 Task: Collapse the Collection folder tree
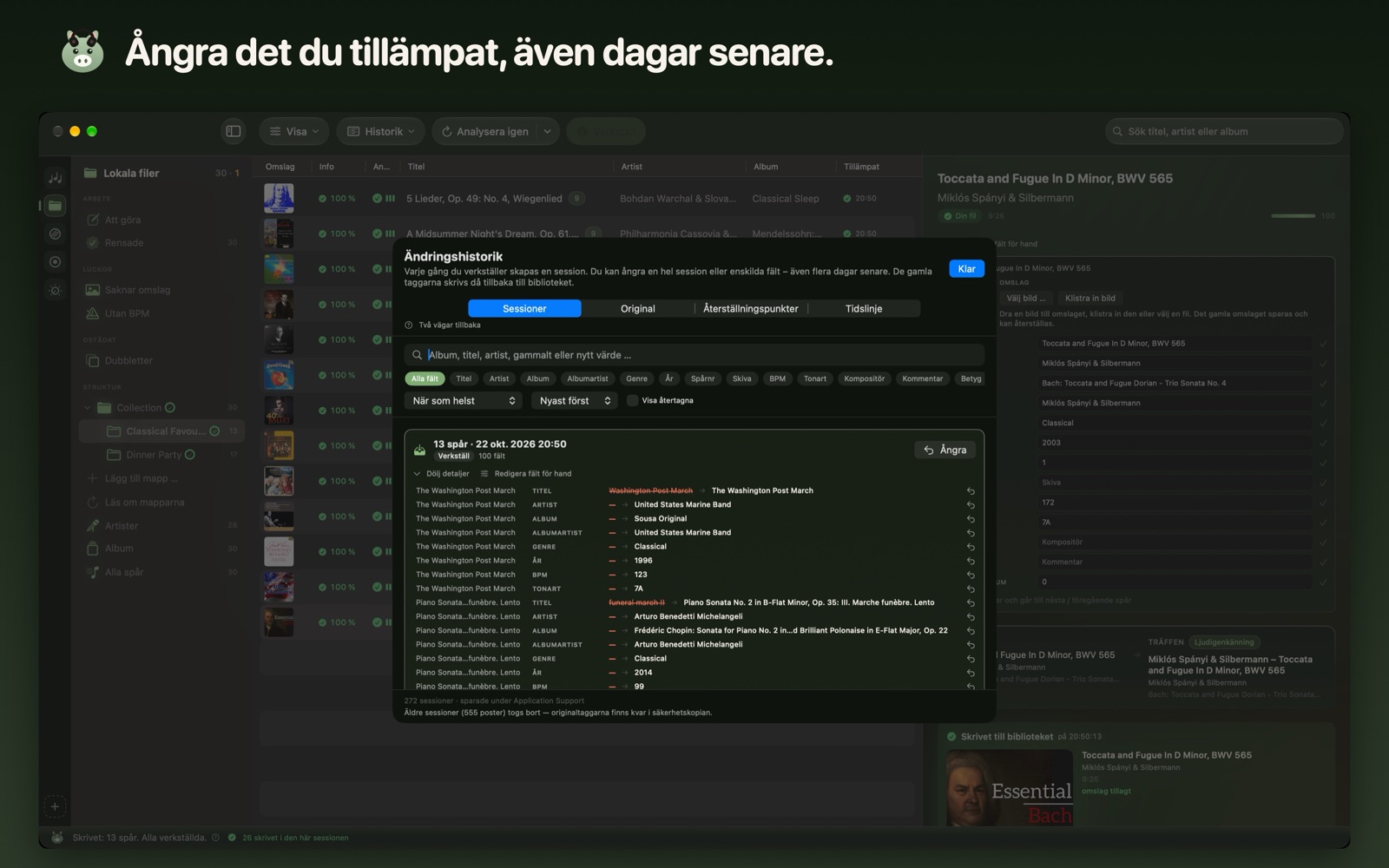pos(88,407)
